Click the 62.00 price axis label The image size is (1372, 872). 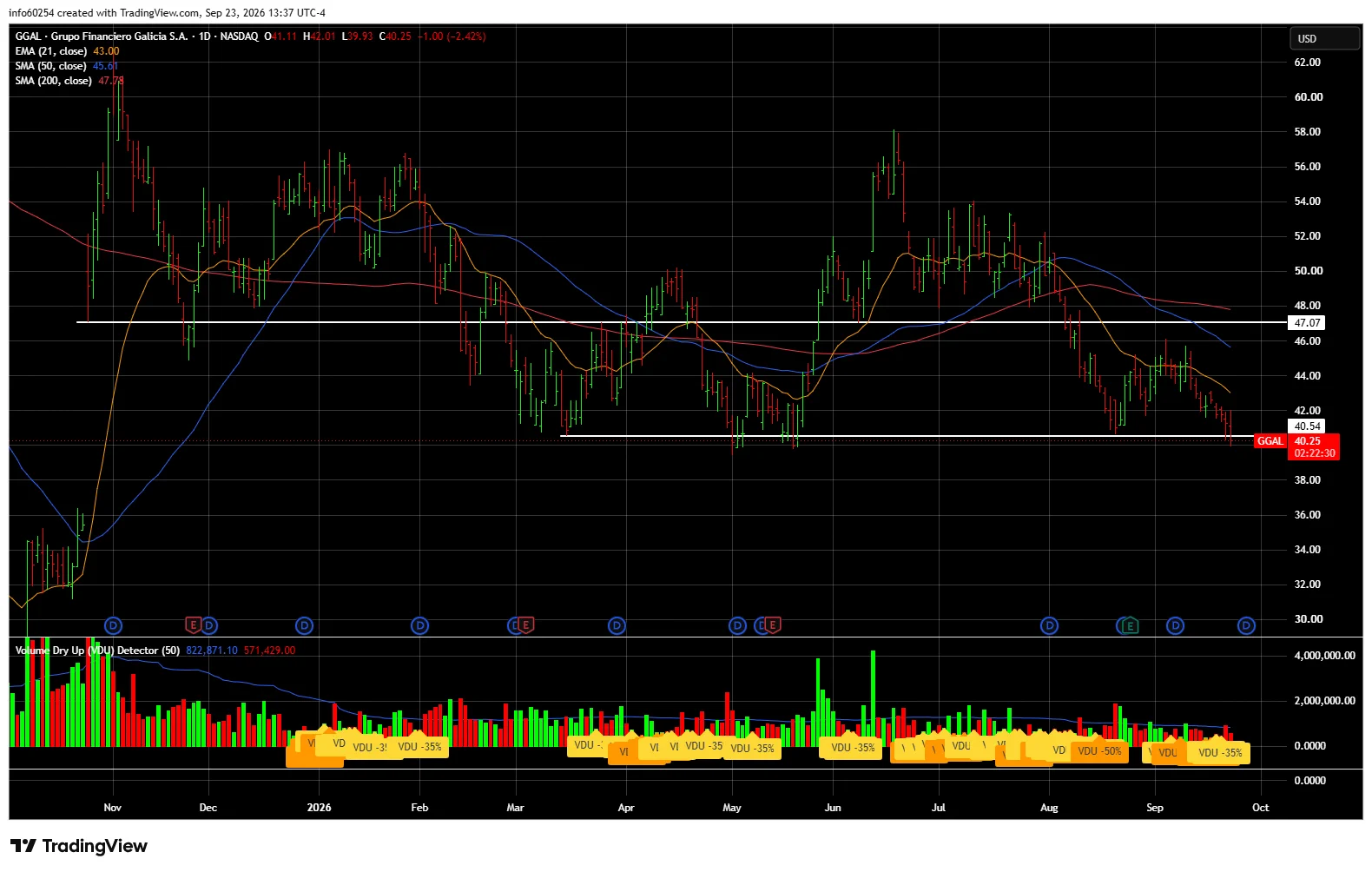point(1308,63)
